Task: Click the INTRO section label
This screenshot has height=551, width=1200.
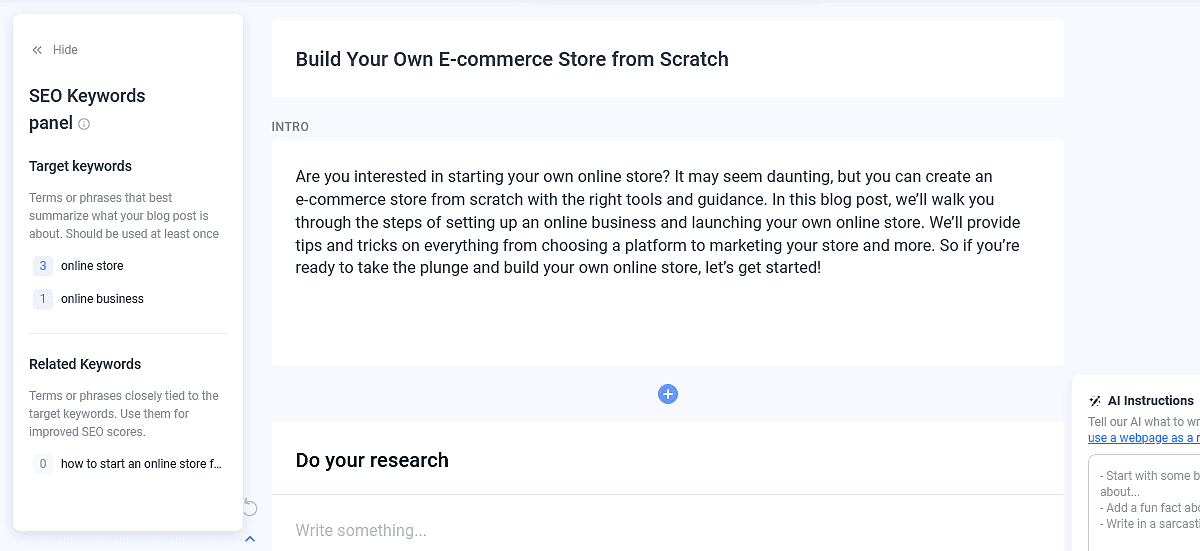Action: coord(290,127)
